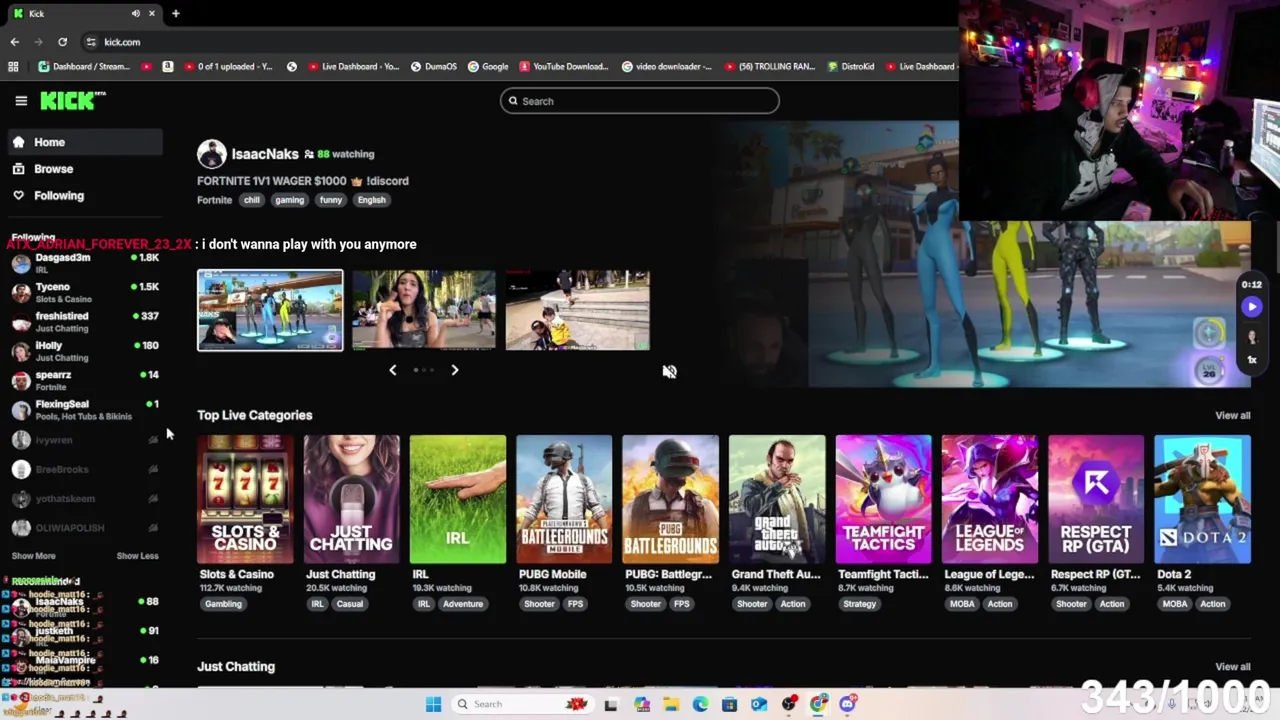Open the Windows Start menu

coord(433,704)
